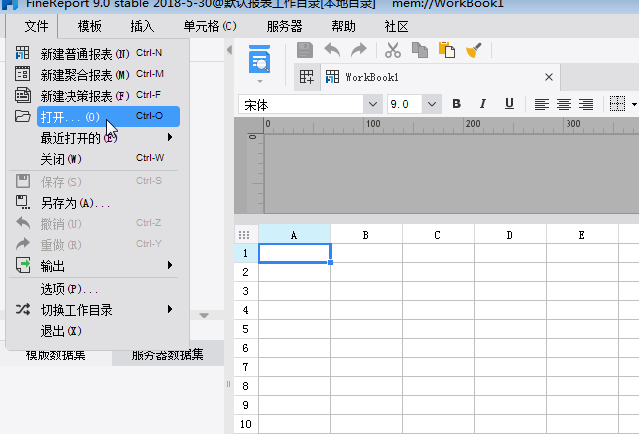Image resolution: width=639 pixels, height=434 pixels.
Task: Open the 模板 menu
Action: pos(90,26)
